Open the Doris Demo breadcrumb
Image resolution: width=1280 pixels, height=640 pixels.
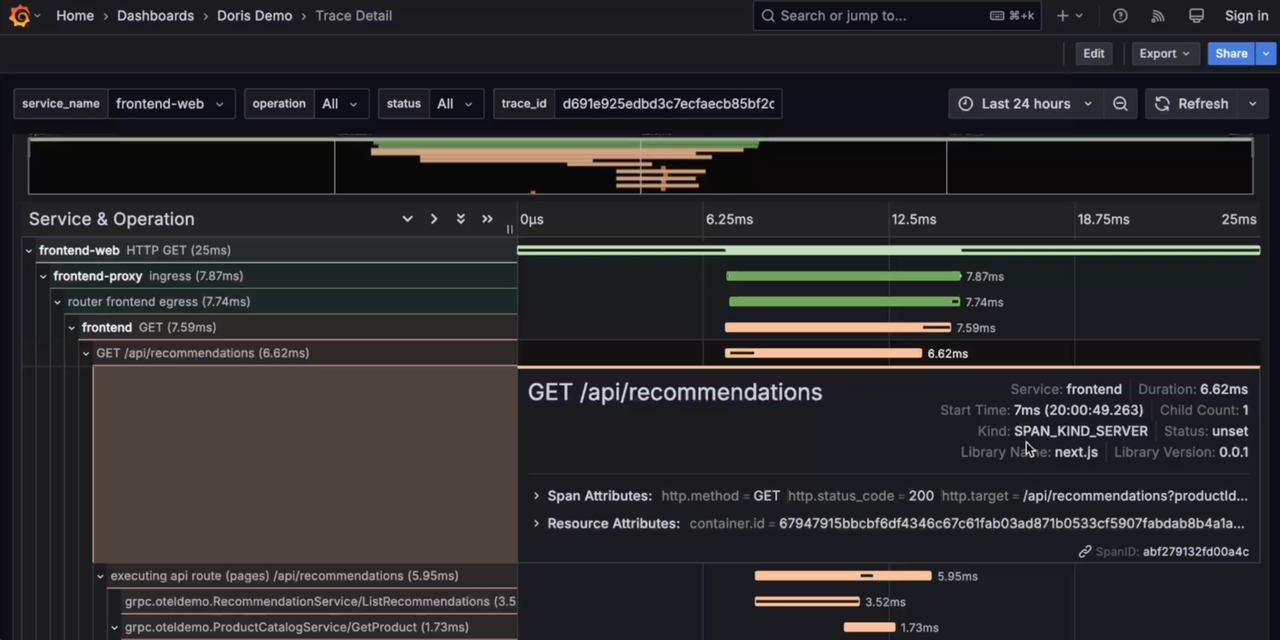tap(254, 15)
